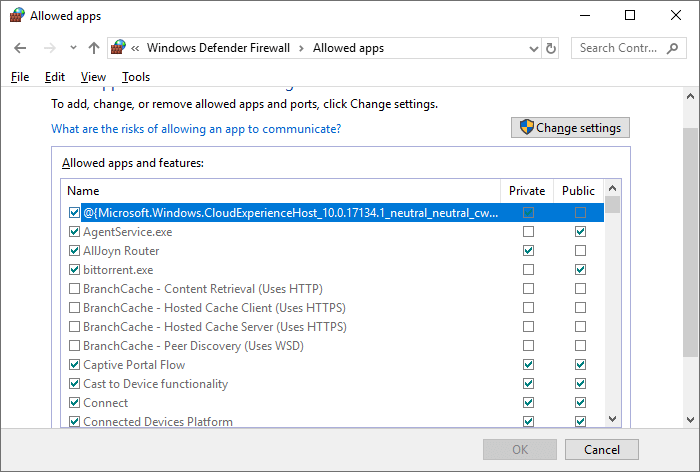Image resolution: width=700 pixels, height=472 pixels.
Task: Enable Private checkbox for bittorrent.exe
Action: [528, 270]
